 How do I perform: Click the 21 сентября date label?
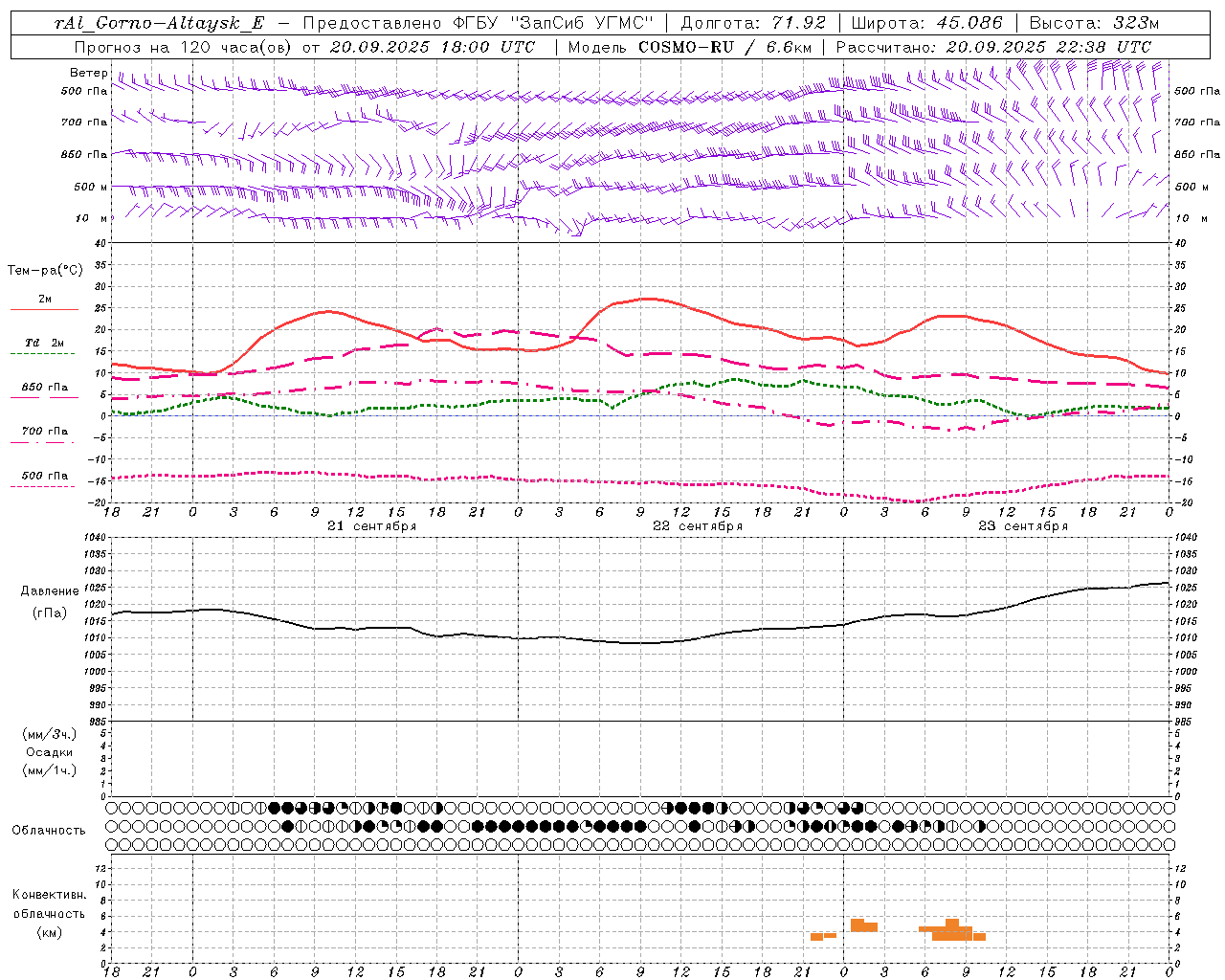click(x=371, y=526)
